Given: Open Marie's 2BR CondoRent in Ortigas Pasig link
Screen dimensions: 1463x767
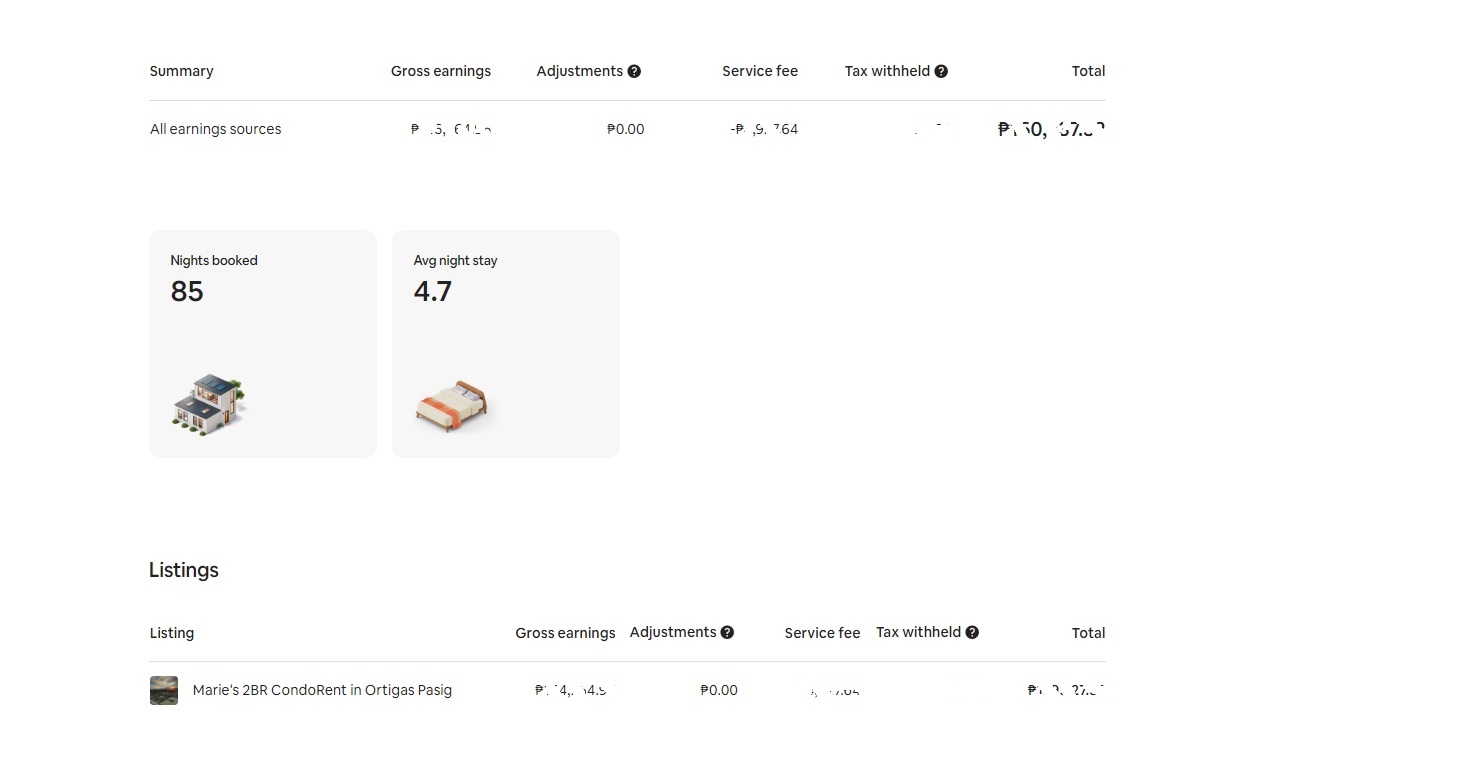Looking at the screenshot, I should pyautogui.click(x=322, y=690).
